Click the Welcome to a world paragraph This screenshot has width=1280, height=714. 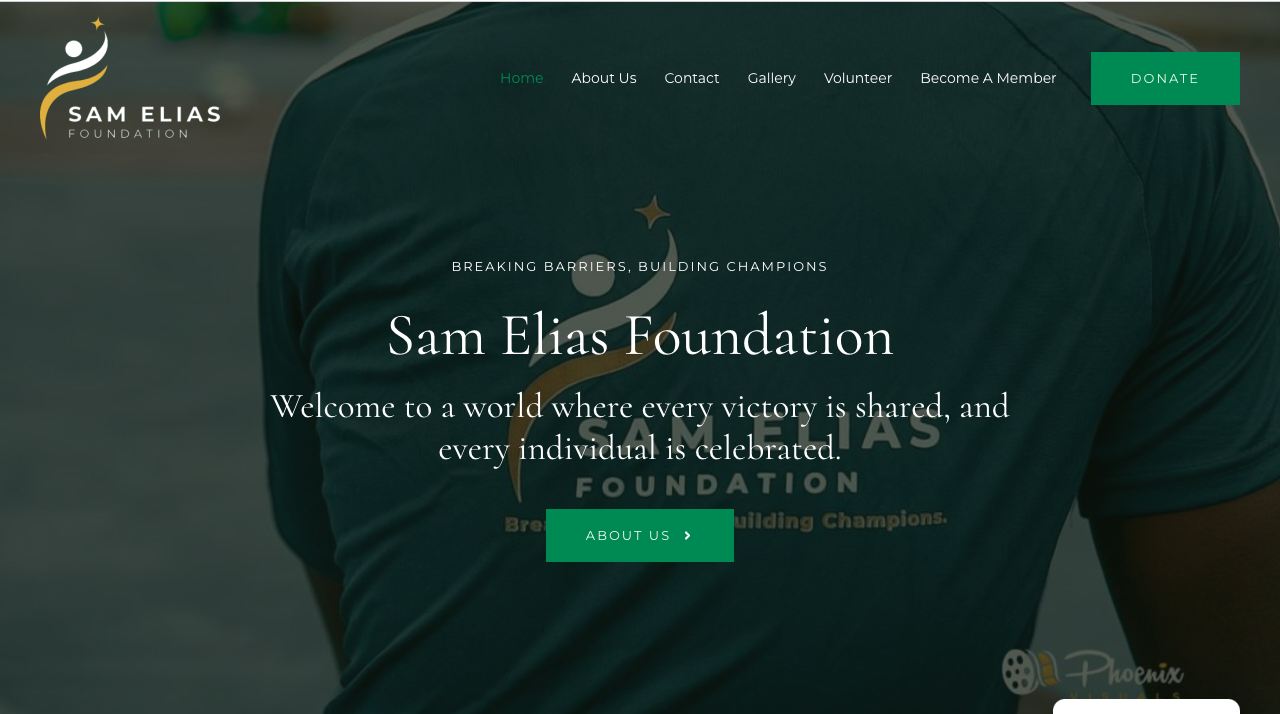click(x=640, y=427)
